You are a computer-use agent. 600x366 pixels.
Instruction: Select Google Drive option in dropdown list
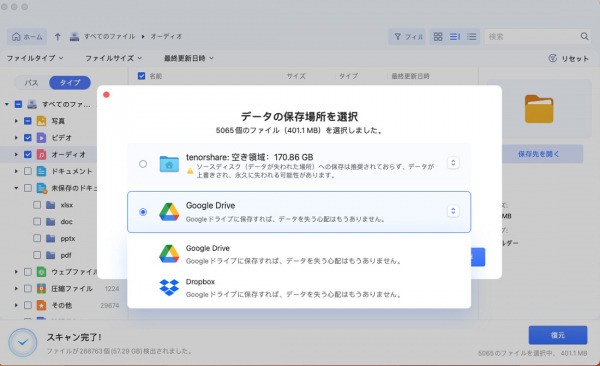click(x=299, y=254)
